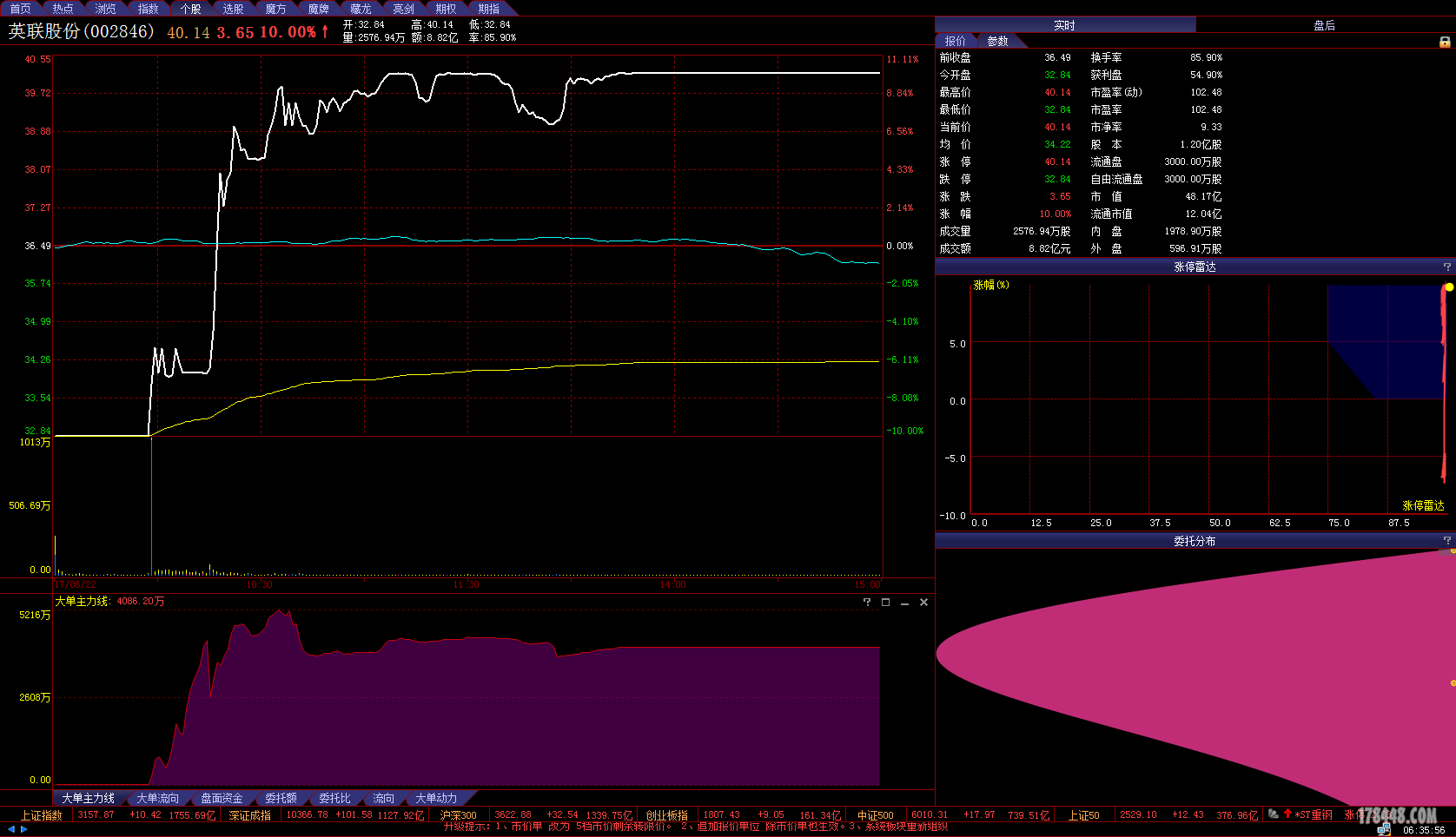Click the lock icon in quote panel
The image size is (1456, 837).
1445,42
